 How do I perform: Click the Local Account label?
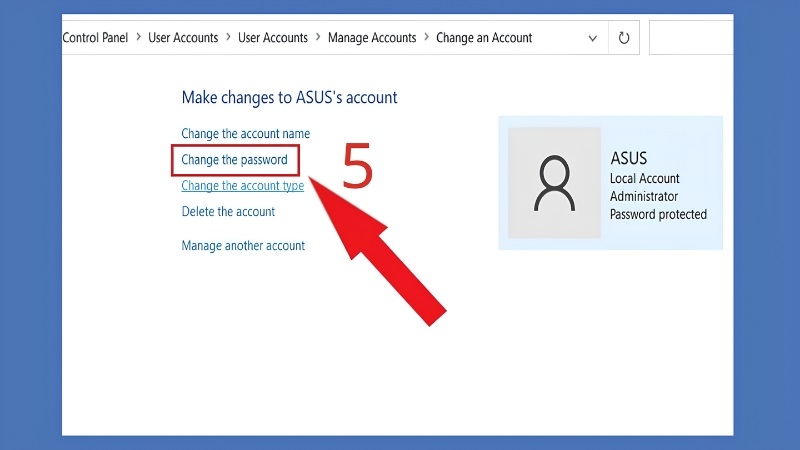[644, 179]
